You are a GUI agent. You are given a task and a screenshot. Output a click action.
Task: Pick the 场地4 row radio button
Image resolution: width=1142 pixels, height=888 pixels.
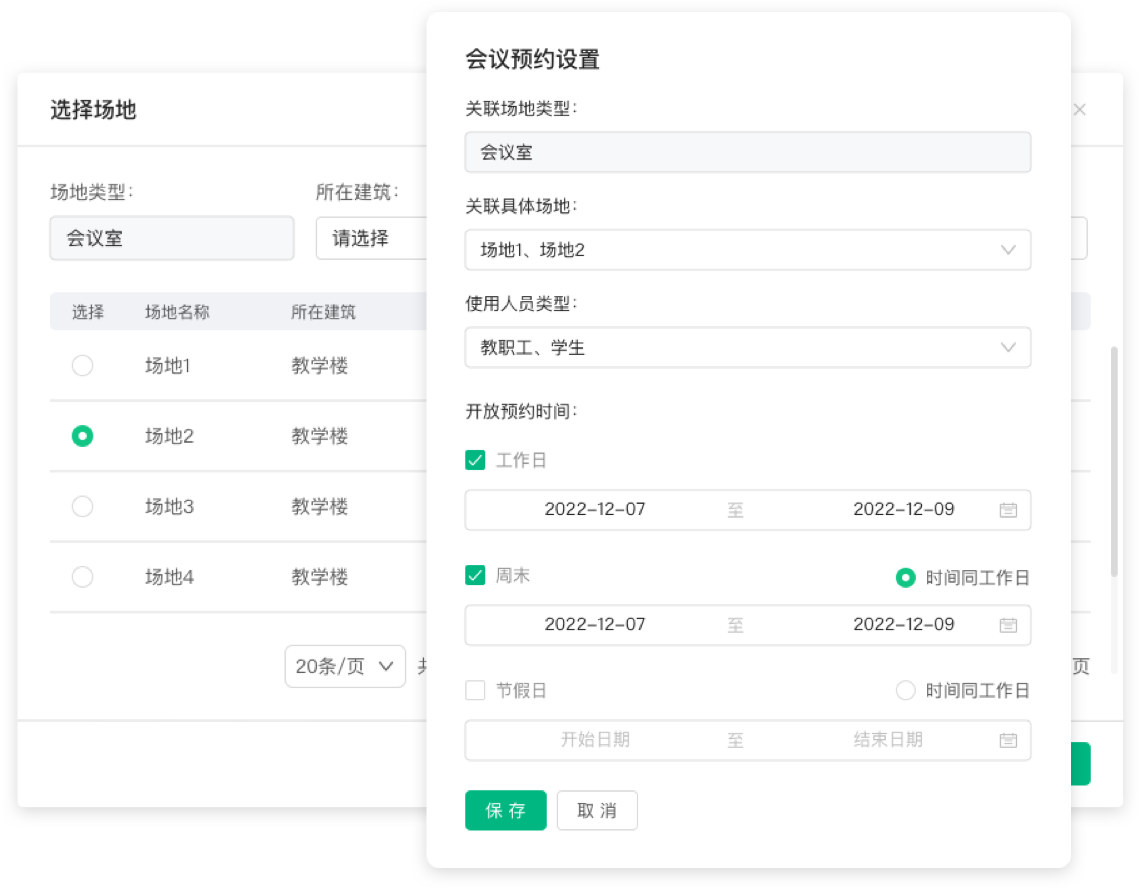[83, 577]
